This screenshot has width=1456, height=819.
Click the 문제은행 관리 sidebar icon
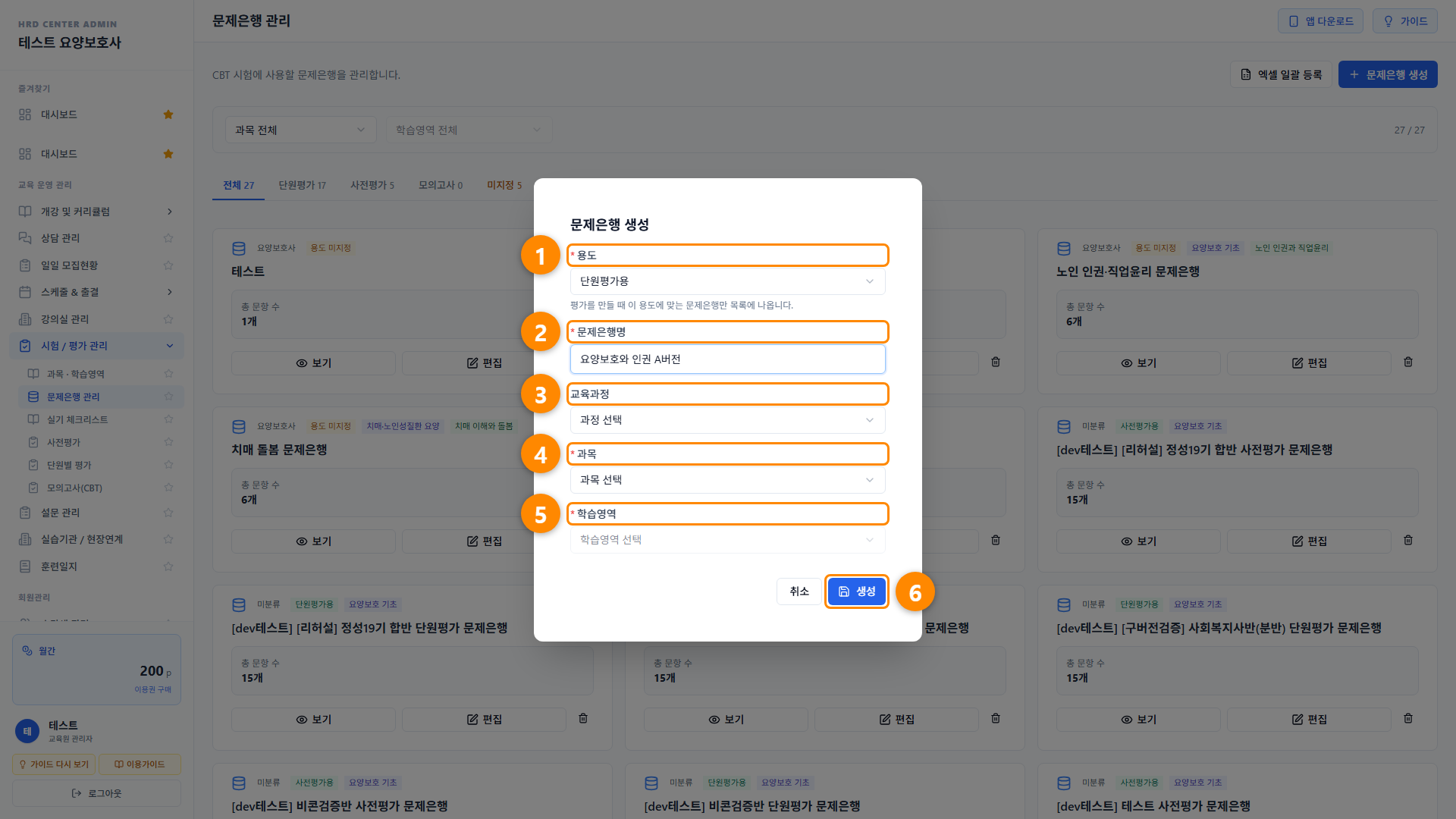[x=33, y=397]
